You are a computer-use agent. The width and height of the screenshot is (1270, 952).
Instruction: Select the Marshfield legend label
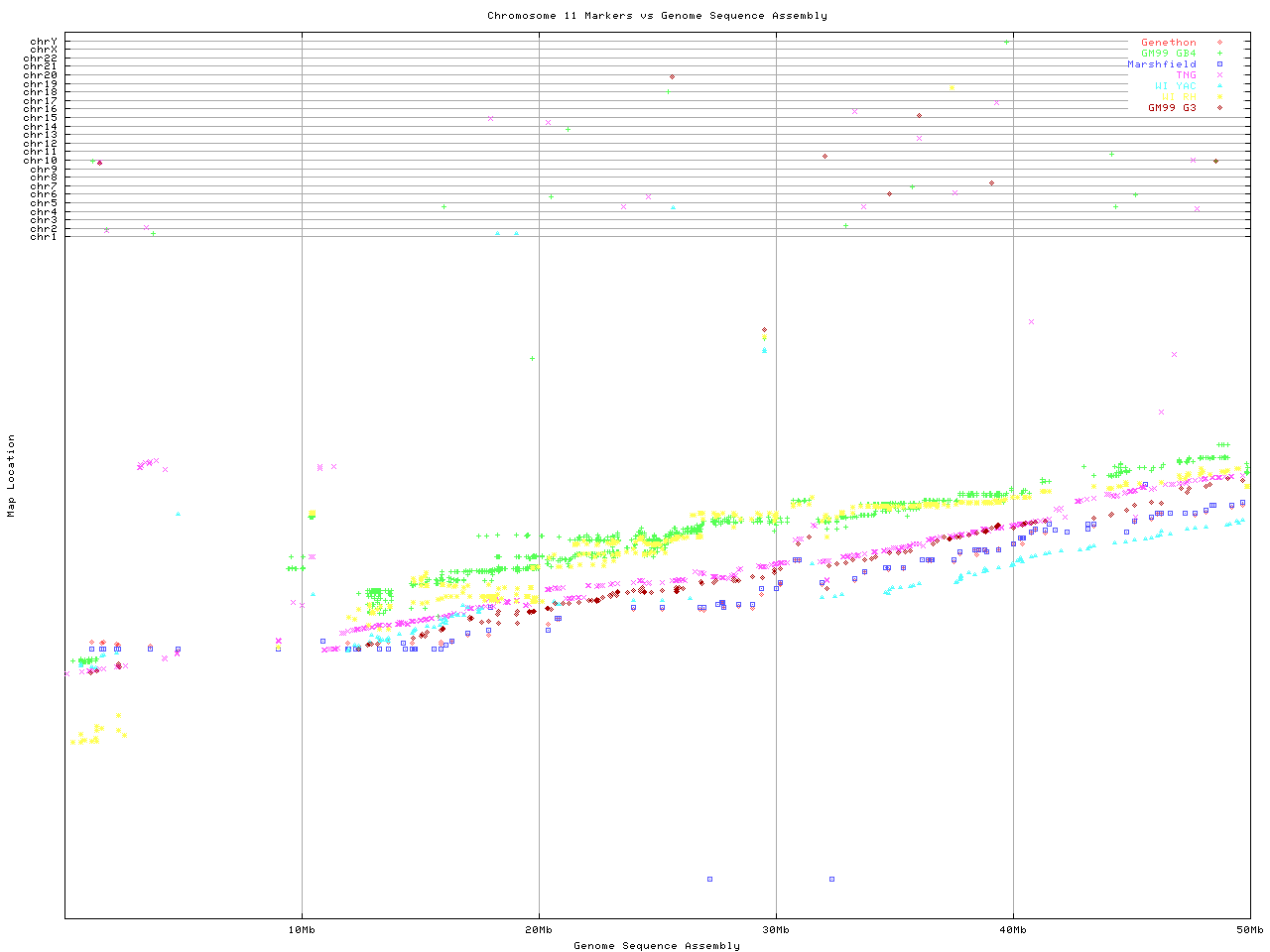pos(1161,64)
